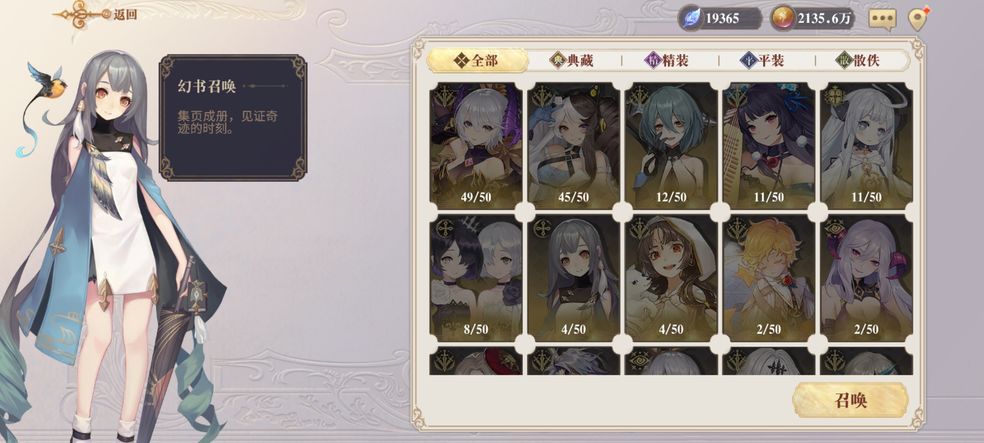Switch to the 精装 tab
Image resolution: width=984 pixels, height=443 pixels.
tap(666, 60)
